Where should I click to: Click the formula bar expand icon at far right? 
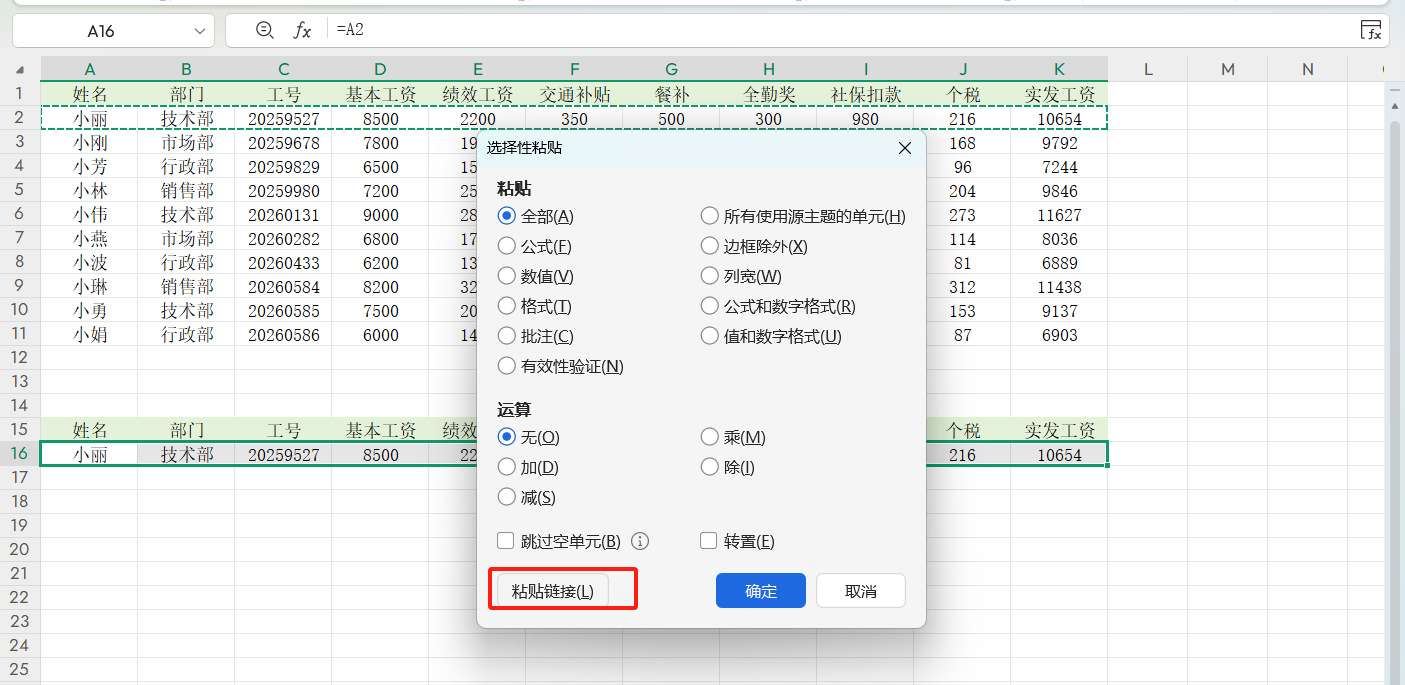pos(1371,31)
